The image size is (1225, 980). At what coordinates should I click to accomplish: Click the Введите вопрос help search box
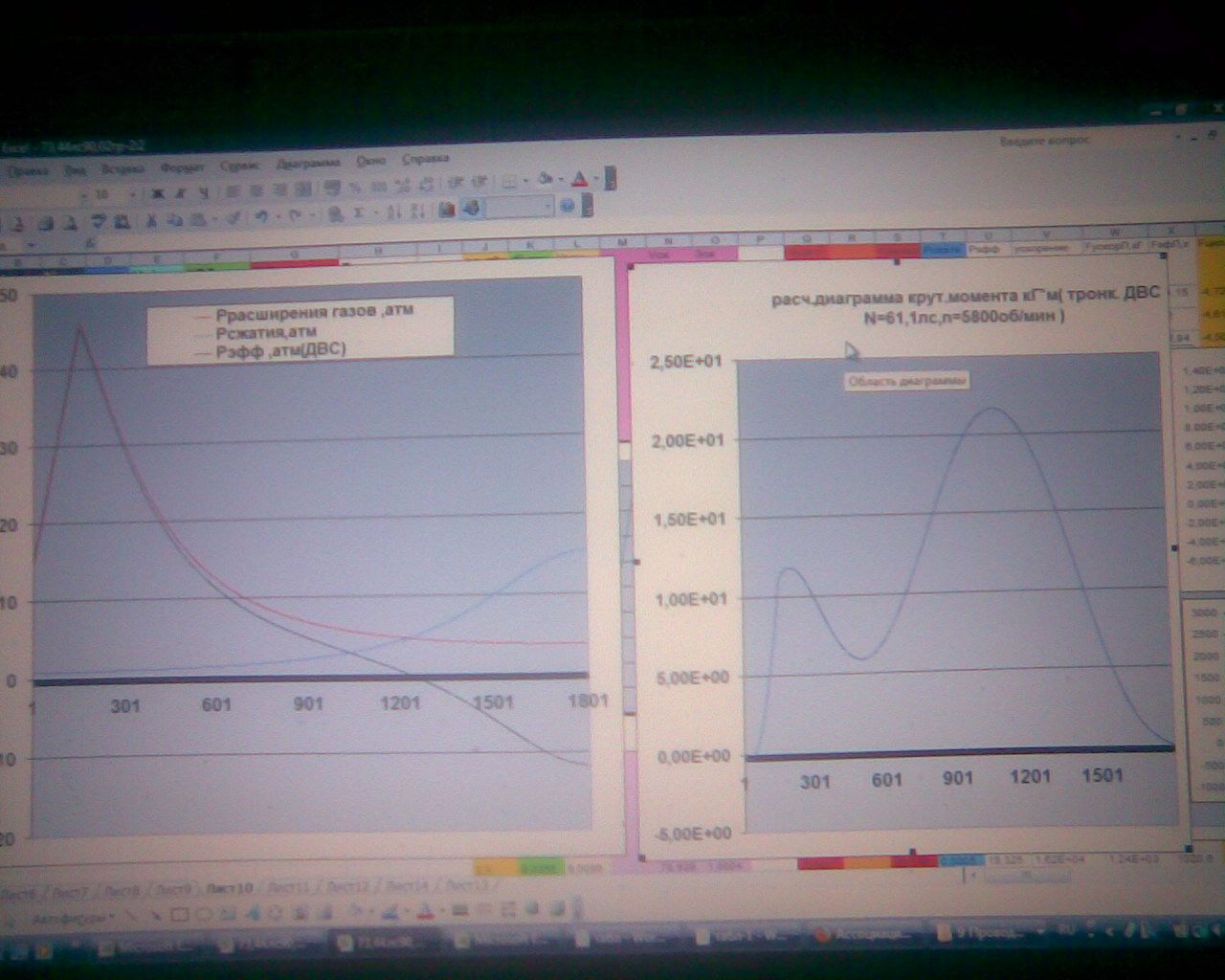1045,140
